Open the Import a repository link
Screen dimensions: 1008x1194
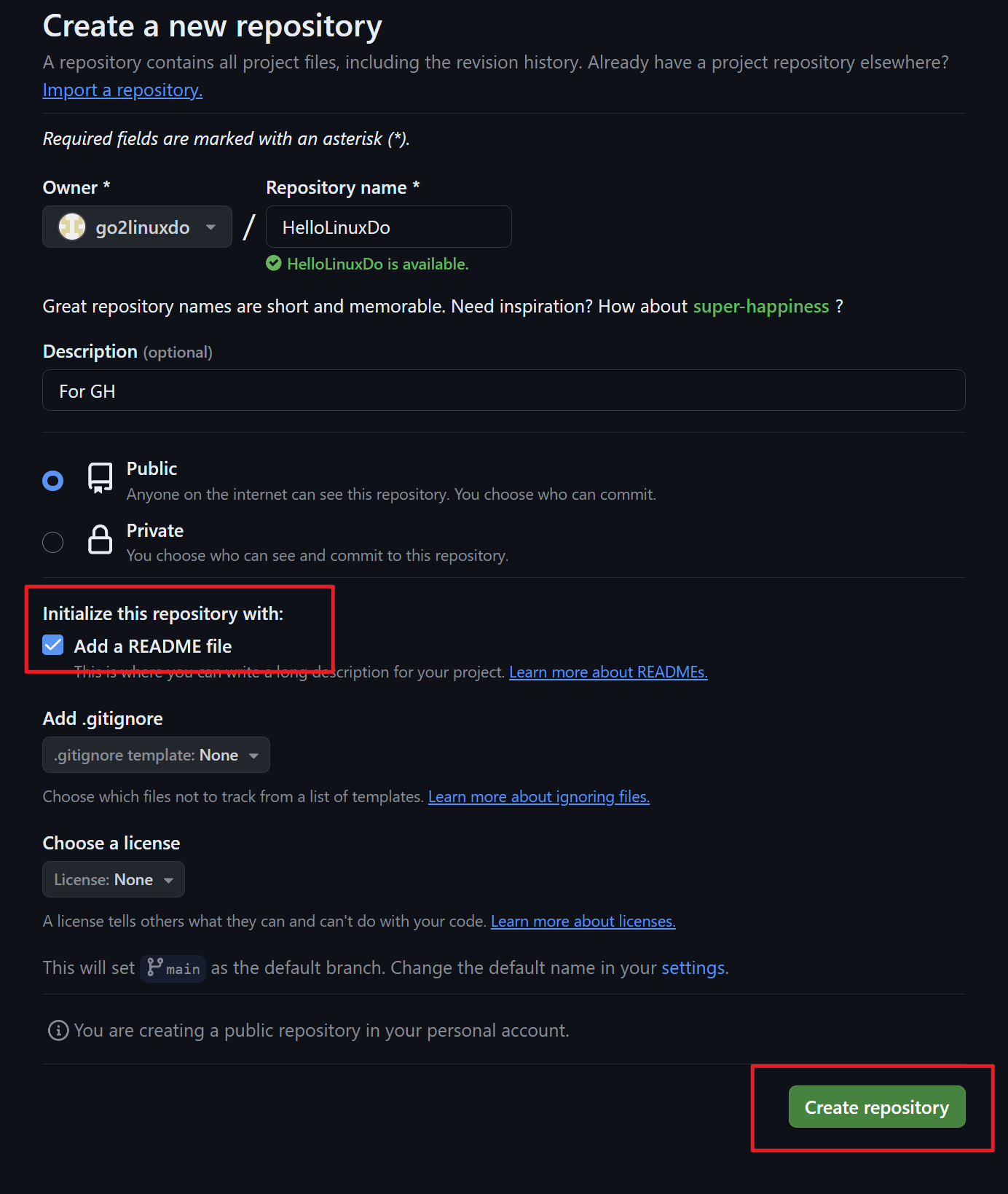pos(122,90)
